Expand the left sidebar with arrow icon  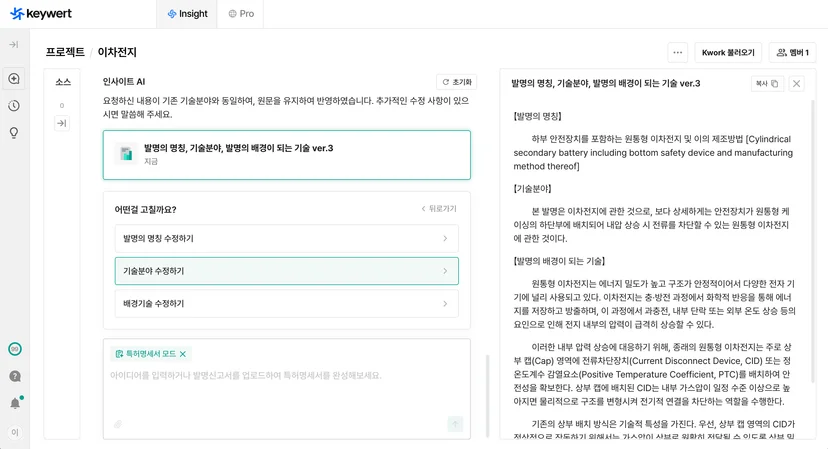(x=14, y=45)
